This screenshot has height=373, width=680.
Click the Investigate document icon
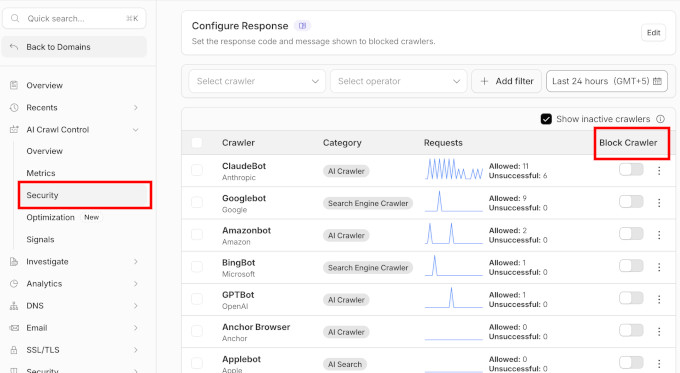coord(14,262)
